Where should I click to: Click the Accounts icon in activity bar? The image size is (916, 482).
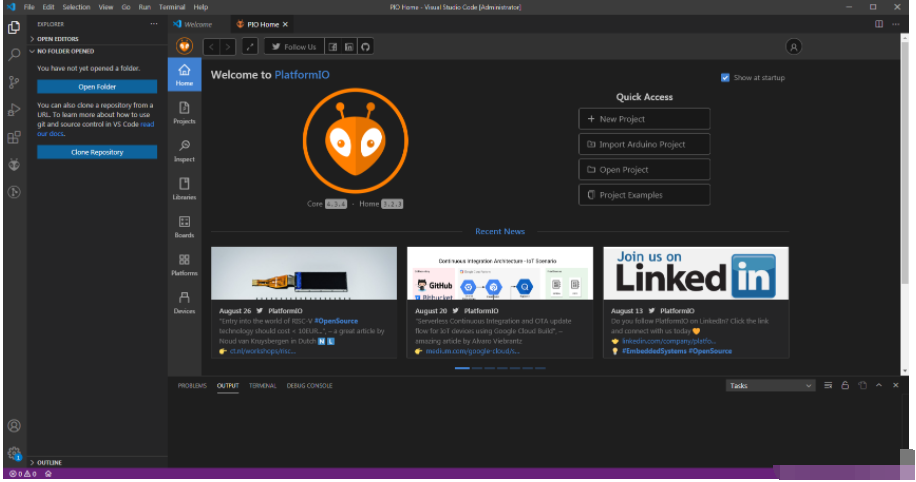[x=14, y=426]
